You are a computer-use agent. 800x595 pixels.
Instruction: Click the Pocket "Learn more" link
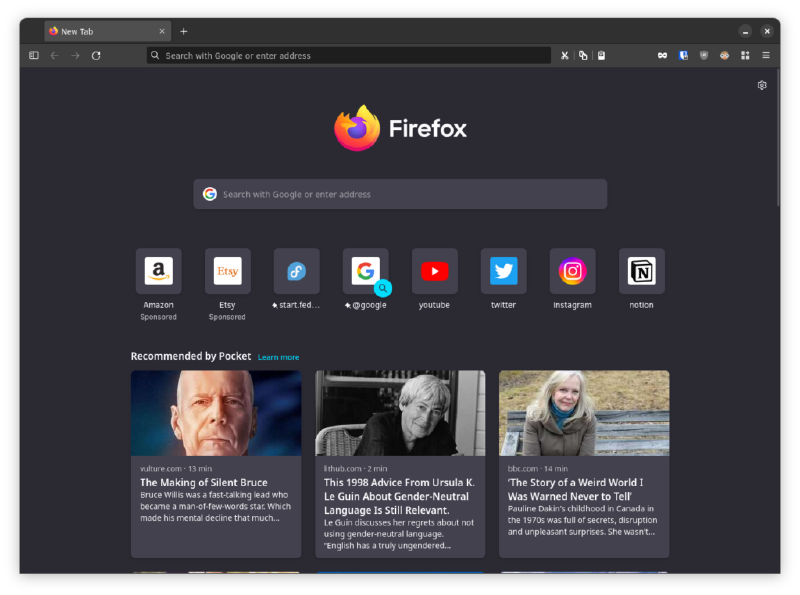278,357
